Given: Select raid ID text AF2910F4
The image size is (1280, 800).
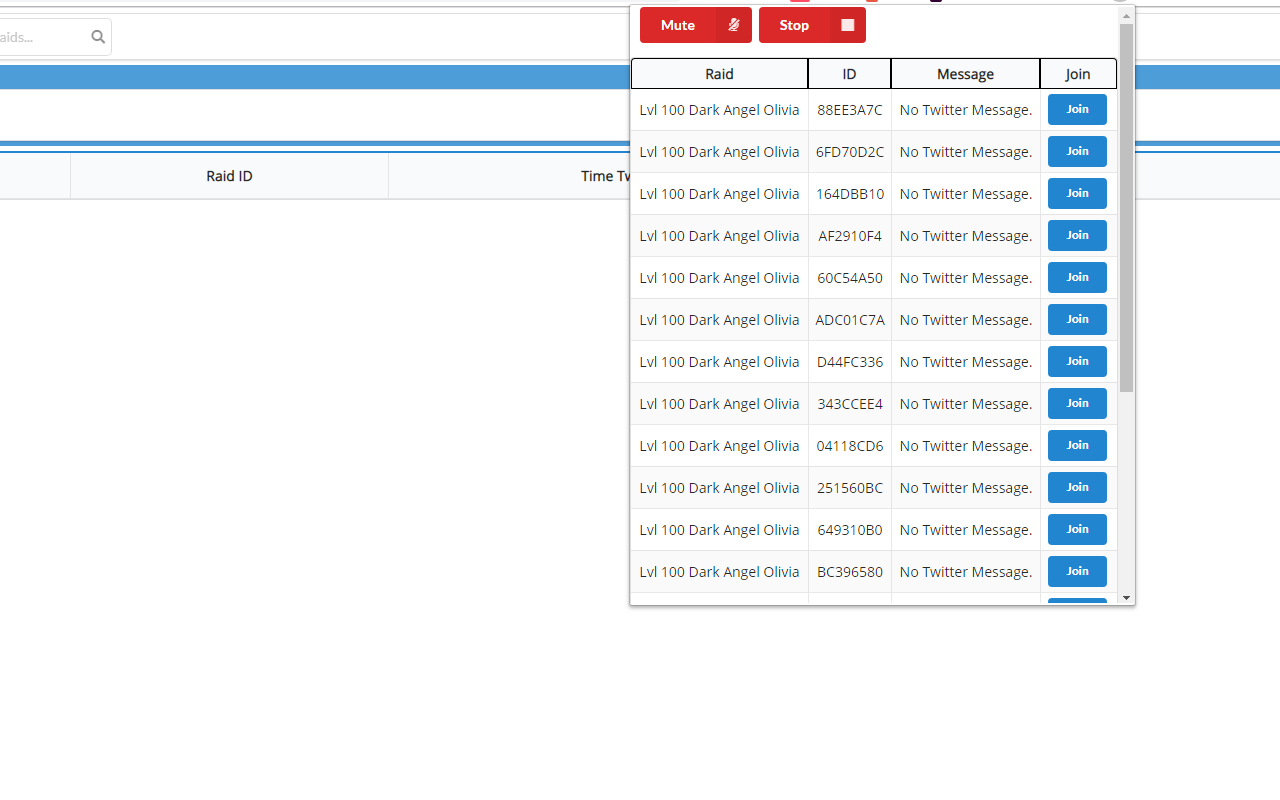Looking at the screenshot, I should (x=850, y=236).
